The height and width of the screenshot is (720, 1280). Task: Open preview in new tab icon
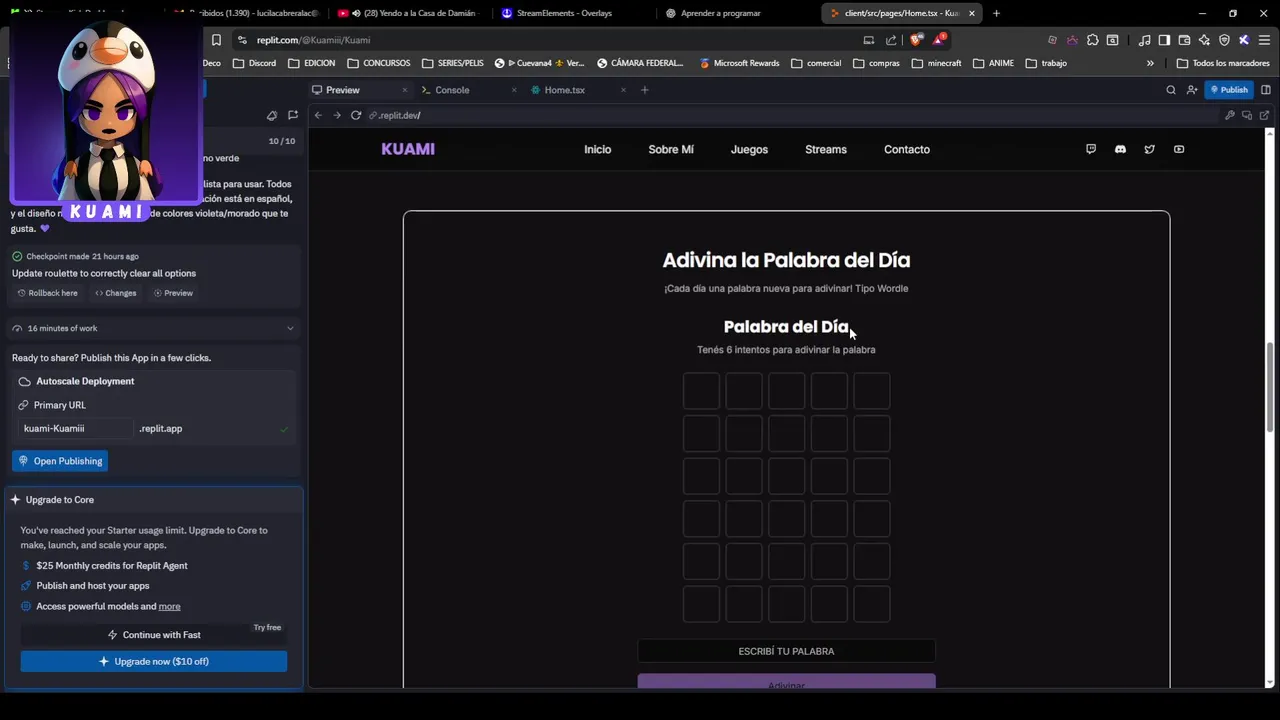[x=1265, y=115]
